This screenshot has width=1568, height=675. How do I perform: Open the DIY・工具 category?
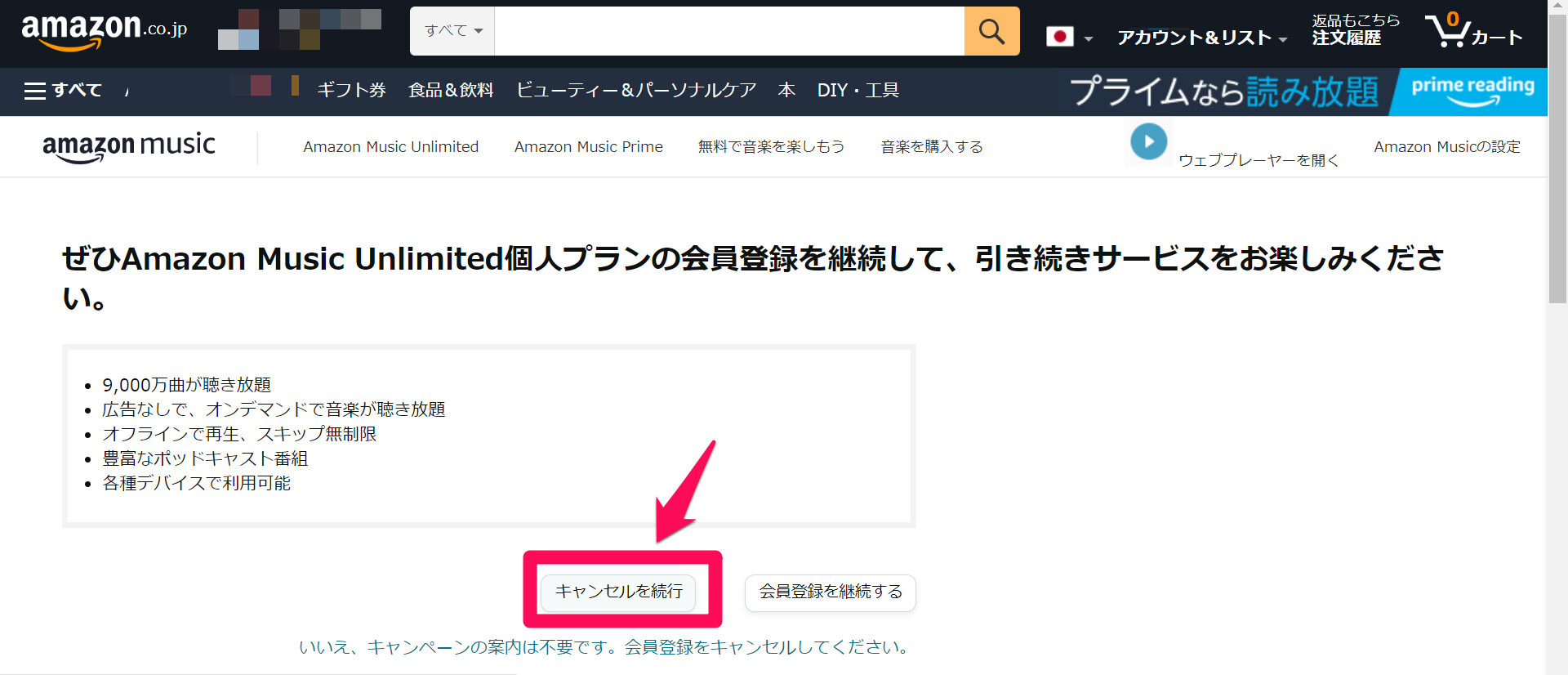[857, 90]
